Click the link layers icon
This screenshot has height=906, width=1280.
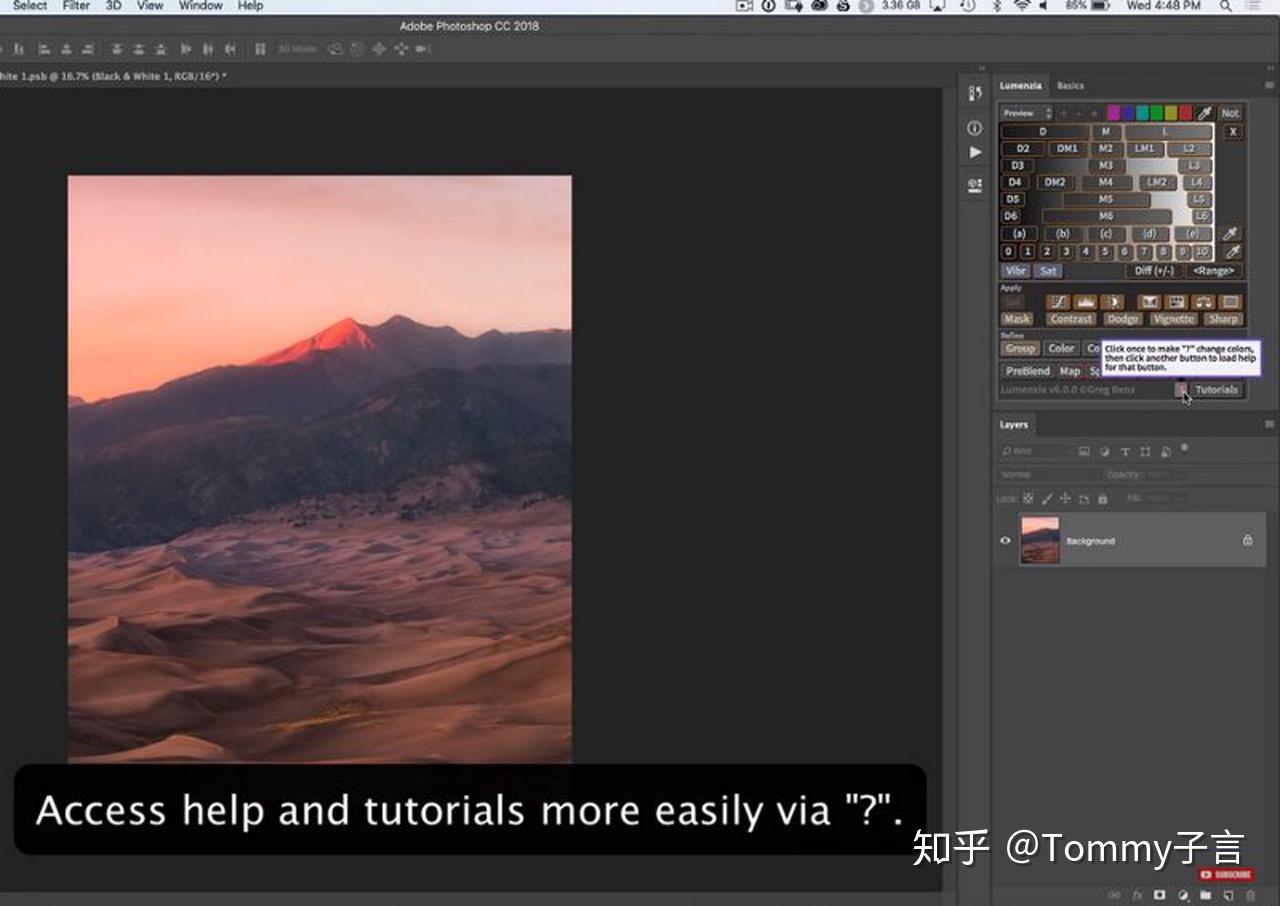pyautogui.click(x=1114, y=895)
